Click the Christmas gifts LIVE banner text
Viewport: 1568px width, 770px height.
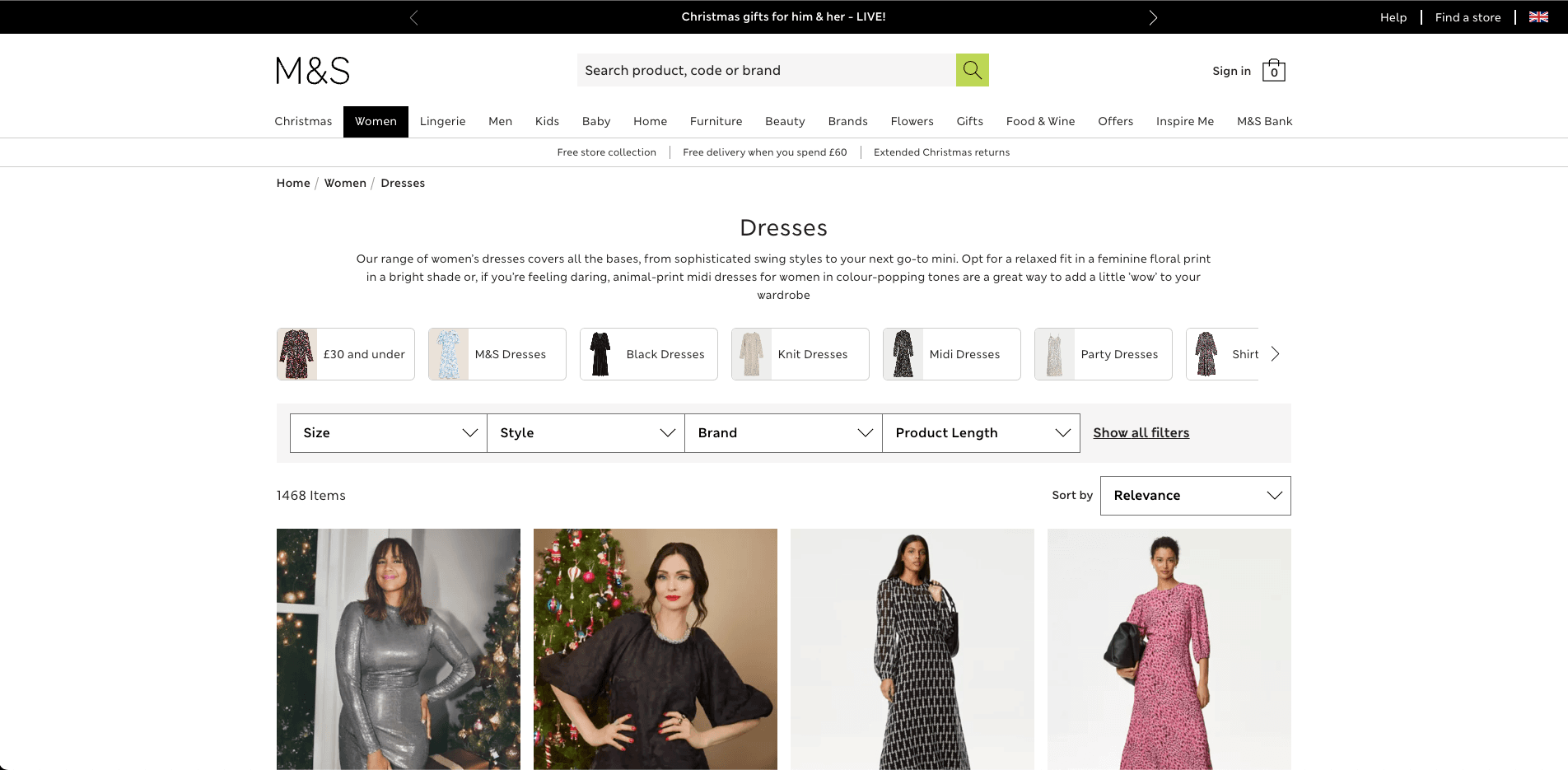[783, 16]
